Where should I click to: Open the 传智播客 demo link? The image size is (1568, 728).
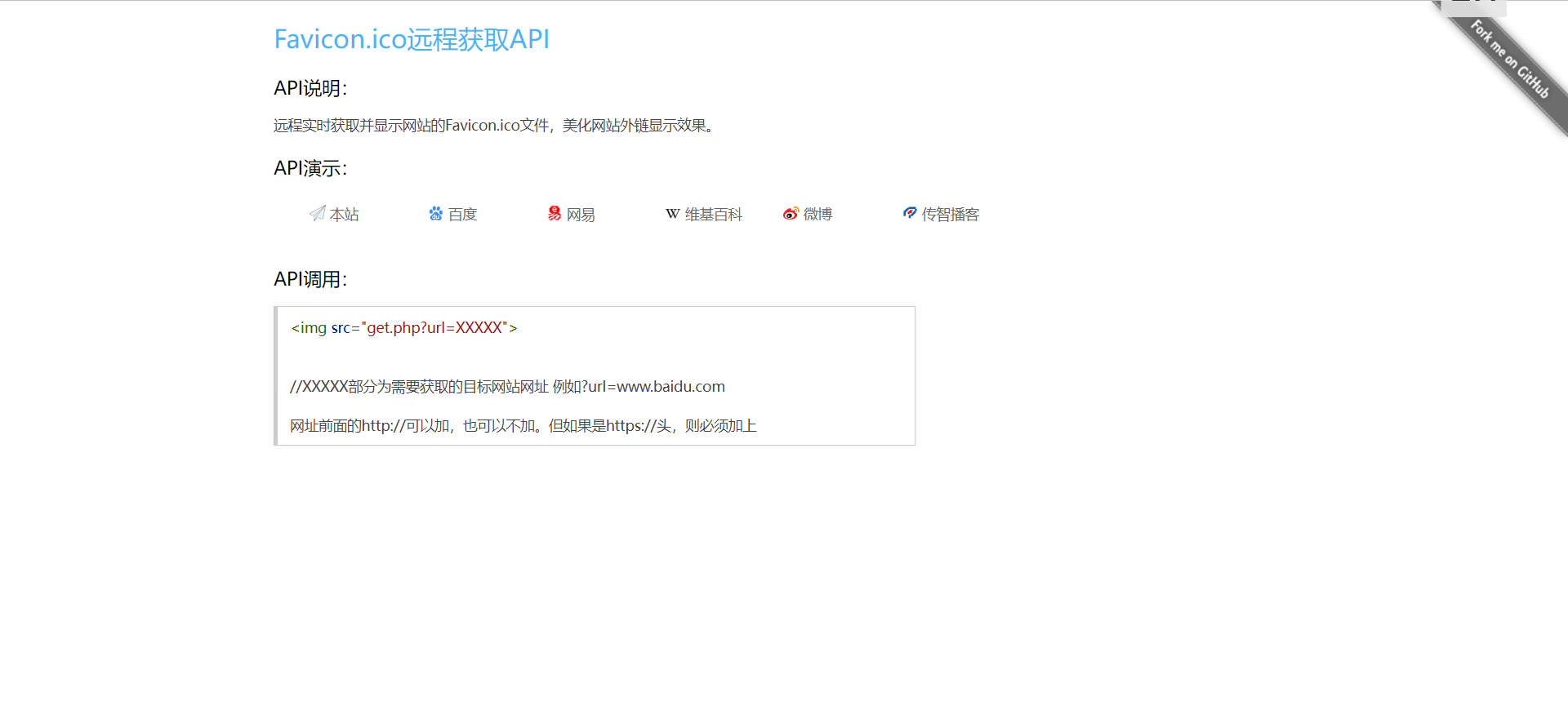(x=951, y=214)
